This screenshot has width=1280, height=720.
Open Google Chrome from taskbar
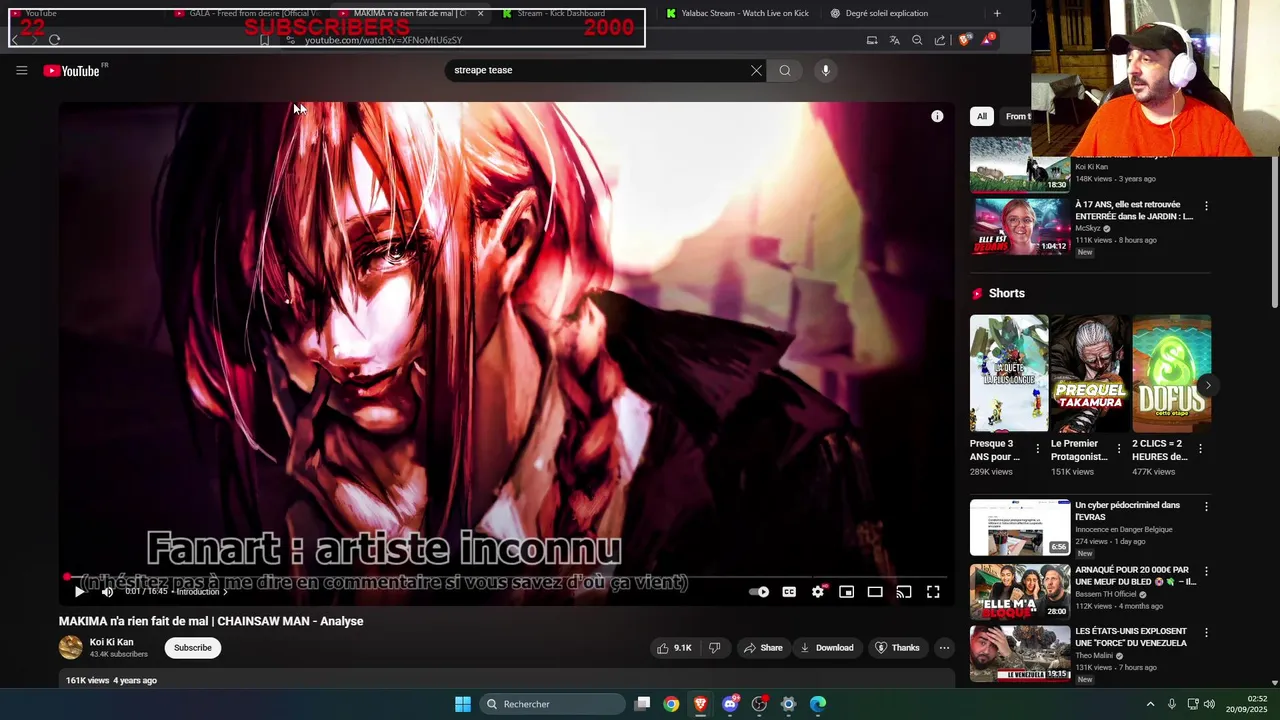(671, 704)
